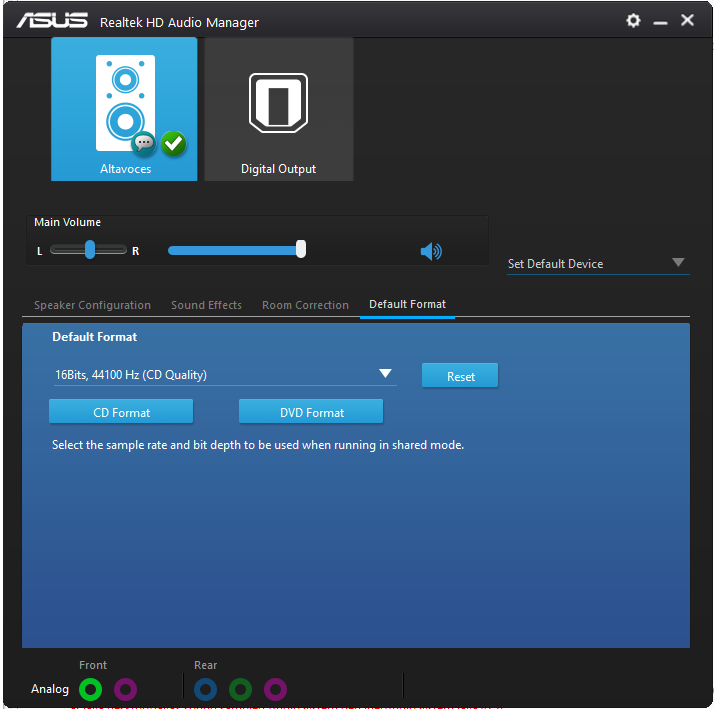Switch to Room Correction tab
The image size is (714, 709).
pos(305,305)
